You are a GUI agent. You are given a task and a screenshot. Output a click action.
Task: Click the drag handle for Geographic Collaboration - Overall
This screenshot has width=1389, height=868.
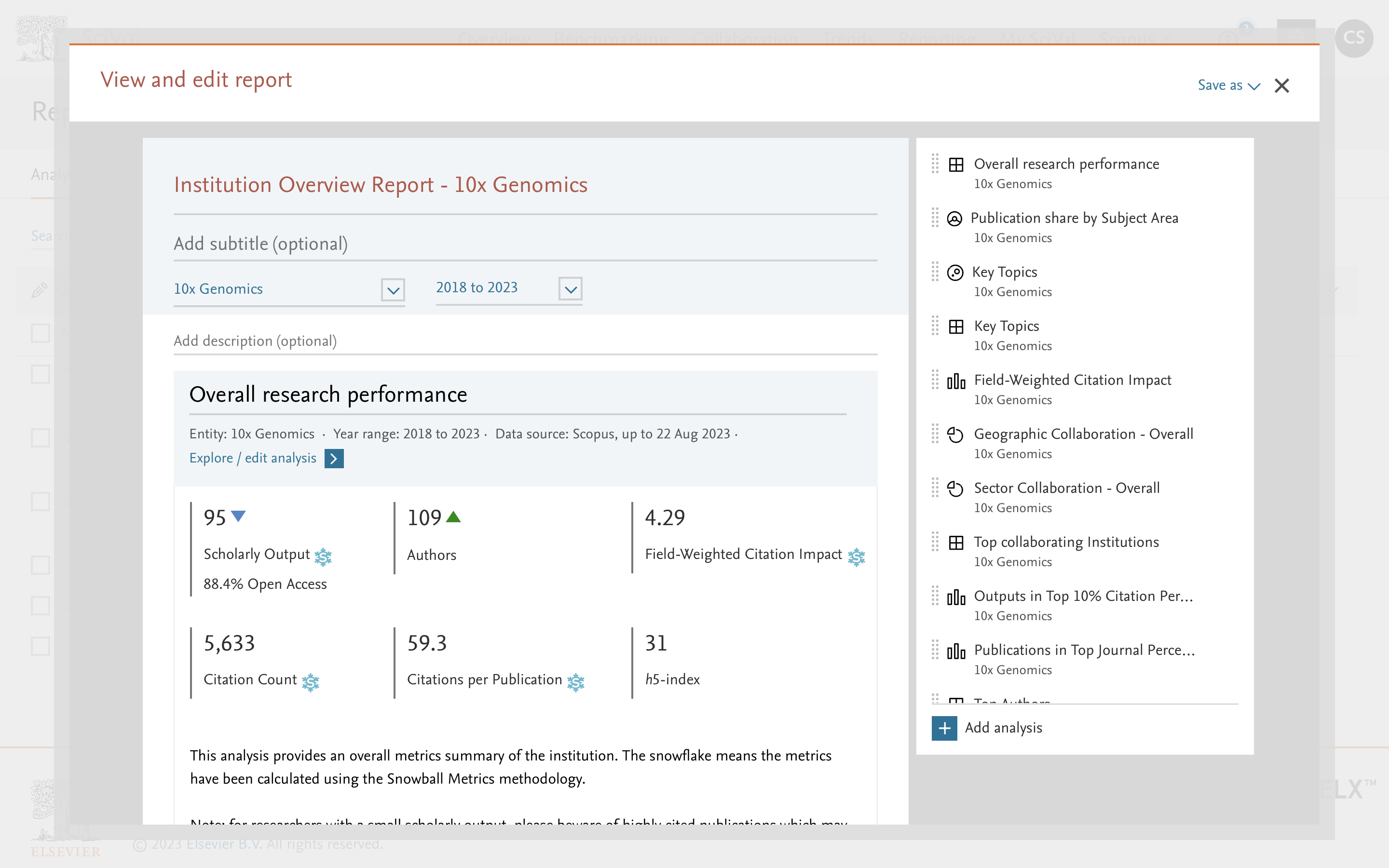pyautogui.click(x=935, y=434)
